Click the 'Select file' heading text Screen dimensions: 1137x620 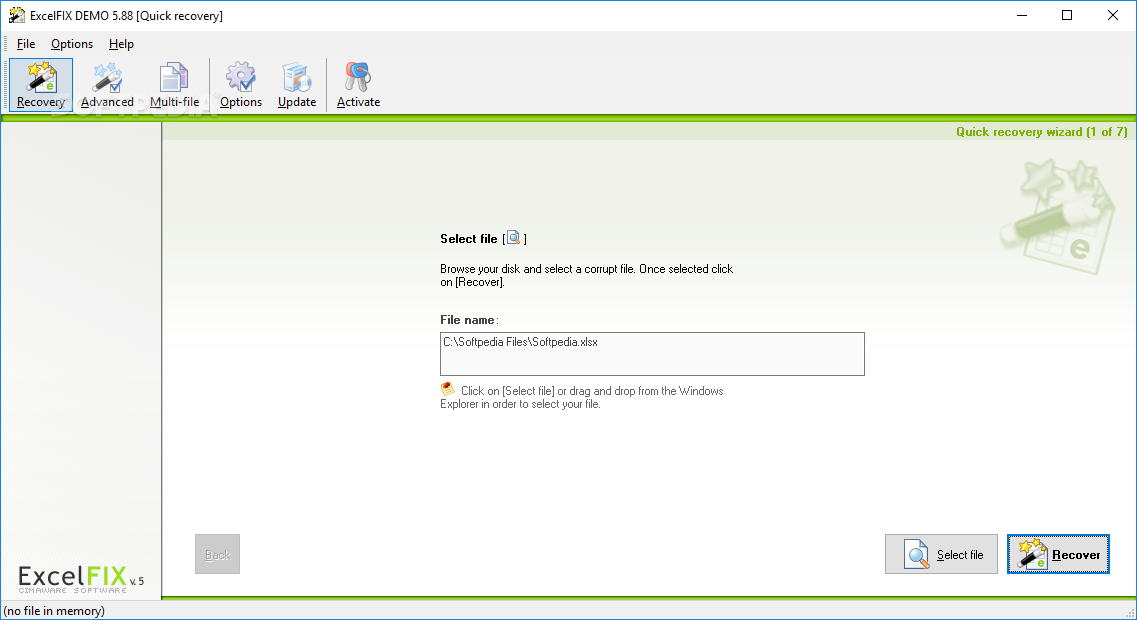tap(468, 239)
